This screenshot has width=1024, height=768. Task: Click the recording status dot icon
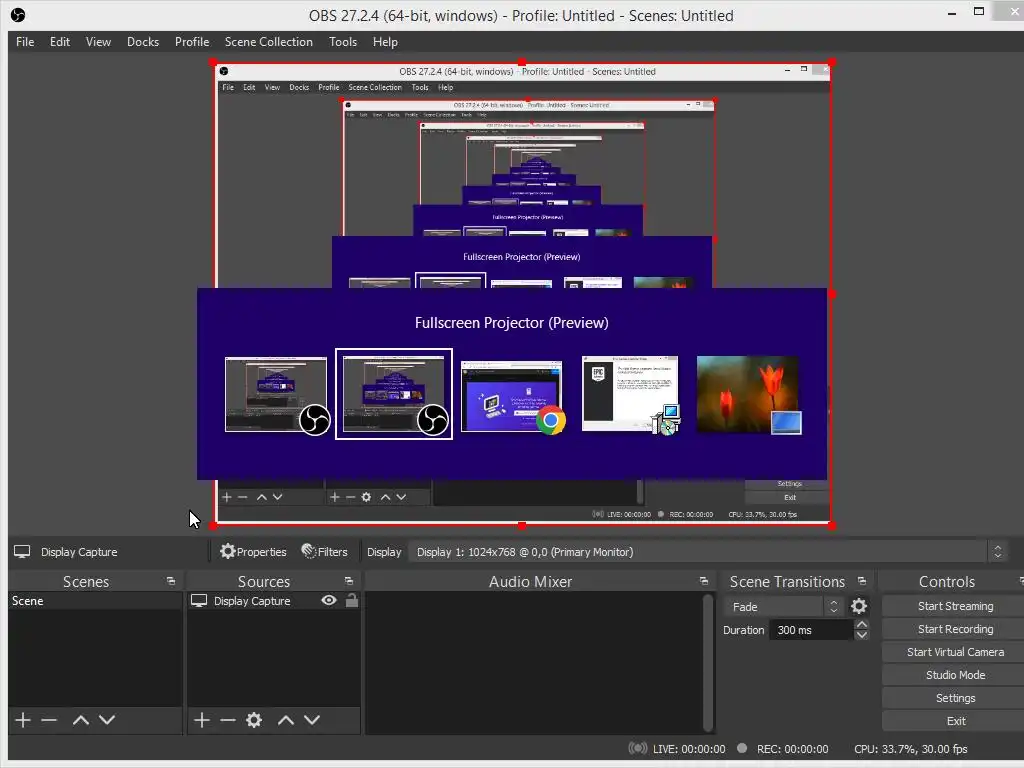742,748
